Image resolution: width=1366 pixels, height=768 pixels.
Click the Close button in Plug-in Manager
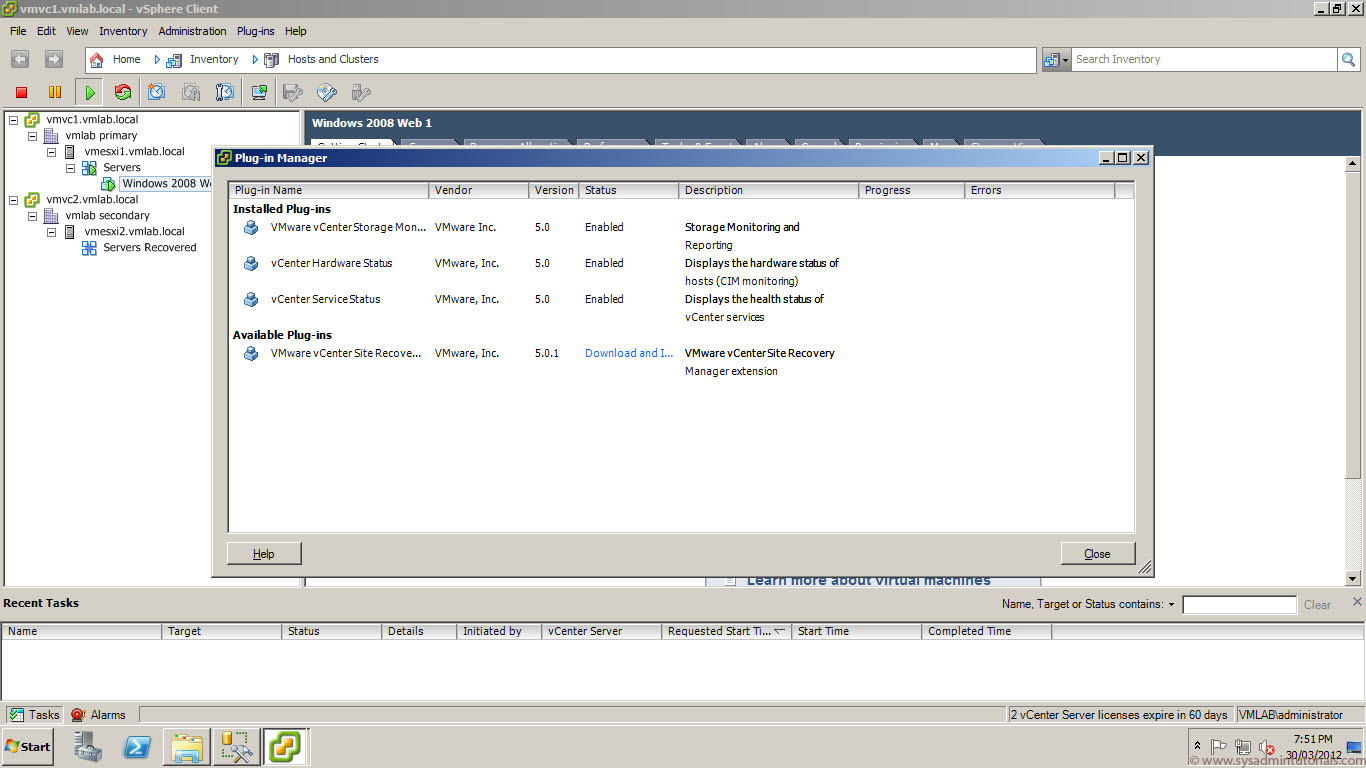click(x=1098, y=554)
